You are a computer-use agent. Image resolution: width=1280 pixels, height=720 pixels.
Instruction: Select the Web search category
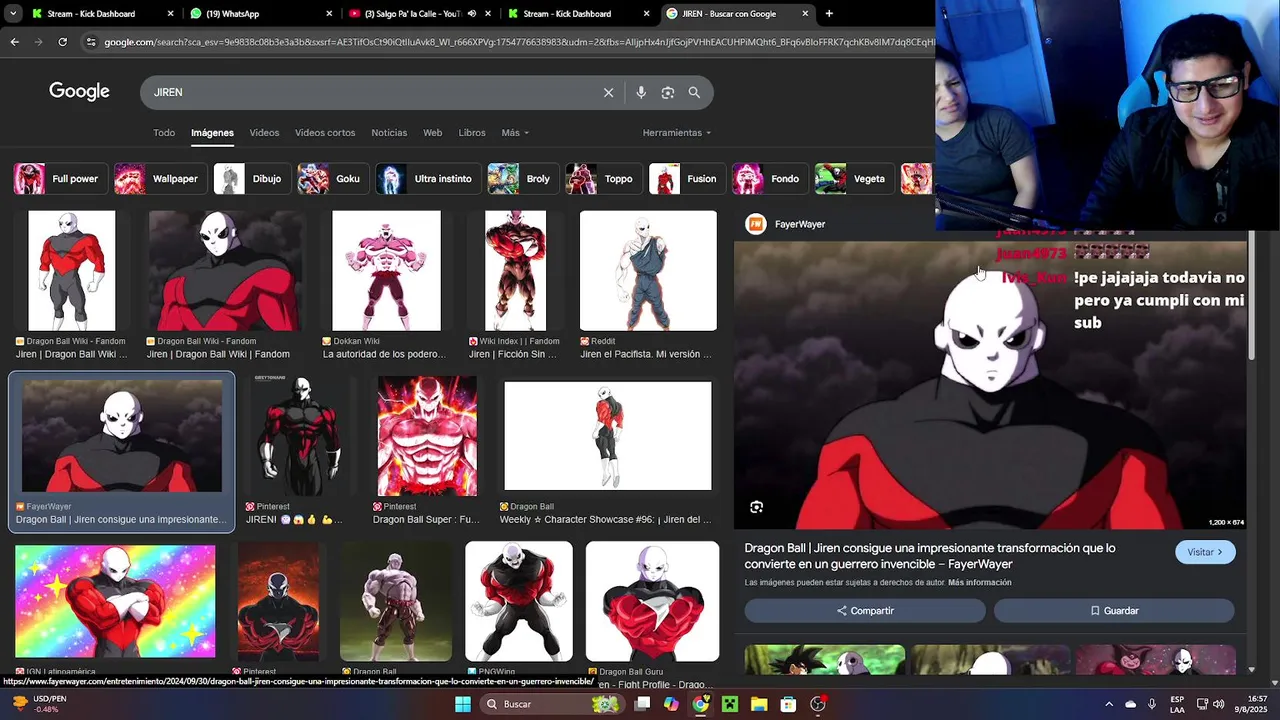pos(432,133)
